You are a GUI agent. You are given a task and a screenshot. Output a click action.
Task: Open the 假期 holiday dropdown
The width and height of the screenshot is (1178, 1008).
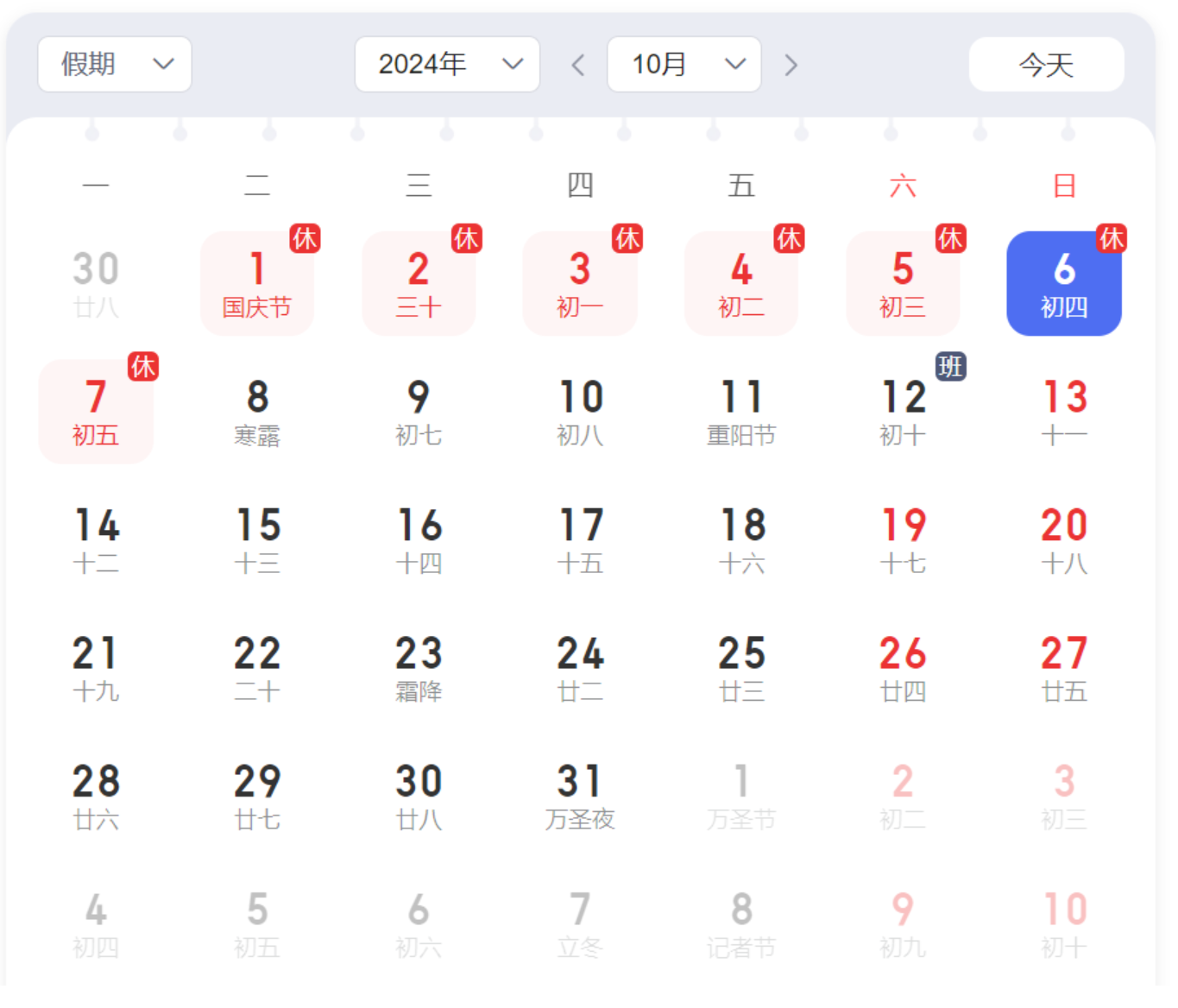pos(115,64)
